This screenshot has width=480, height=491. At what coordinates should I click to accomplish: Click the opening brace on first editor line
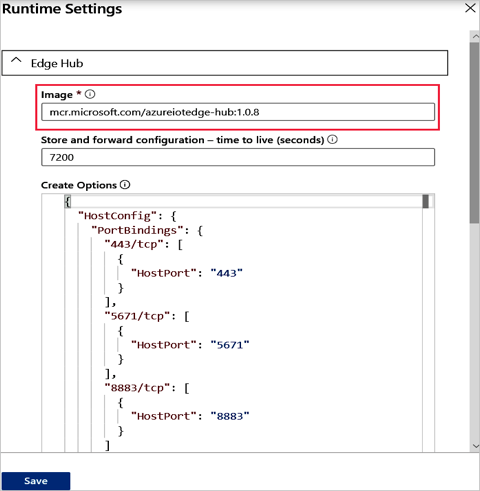(x=68, y=201)
